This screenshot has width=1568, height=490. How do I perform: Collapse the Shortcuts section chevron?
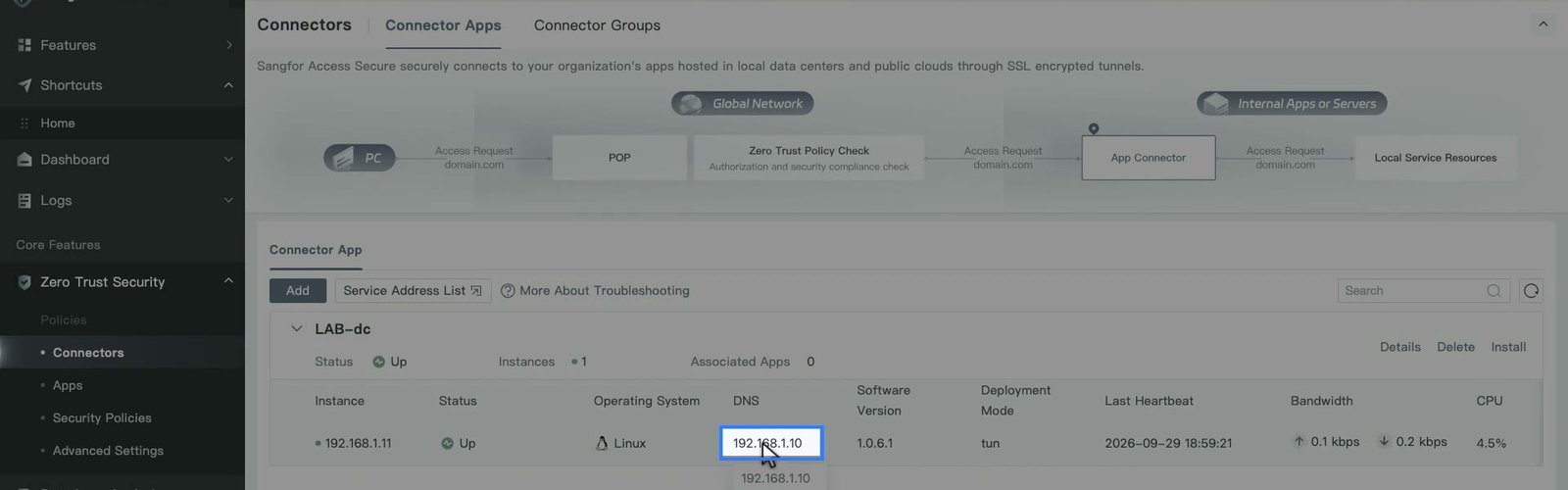228,85
